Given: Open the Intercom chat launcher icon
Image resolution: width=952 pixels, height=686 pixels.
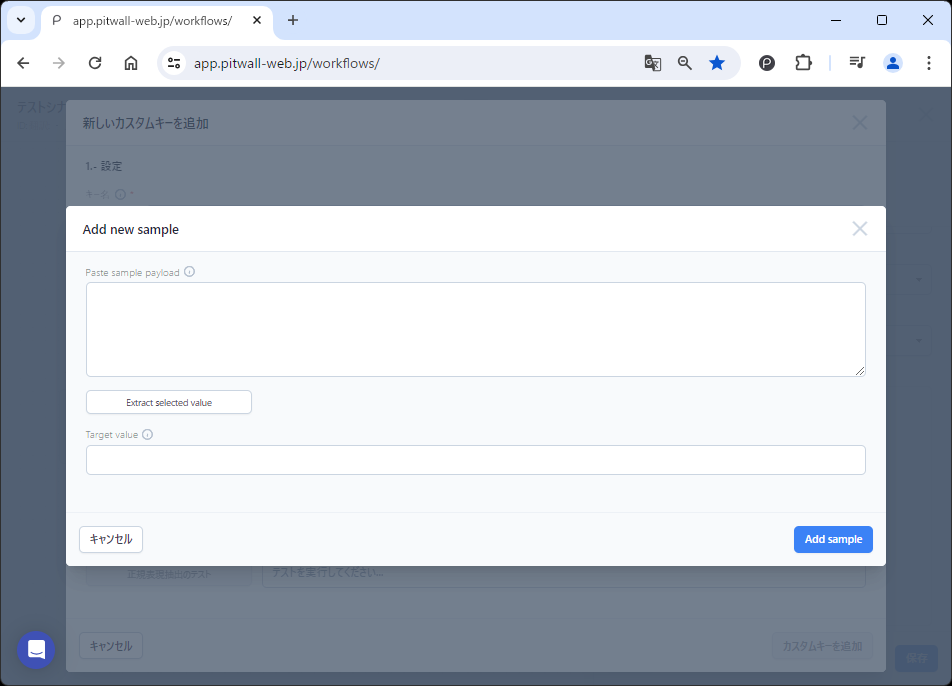Looking at the screenshot, I should pyautogui.click(x=37, y=650).
